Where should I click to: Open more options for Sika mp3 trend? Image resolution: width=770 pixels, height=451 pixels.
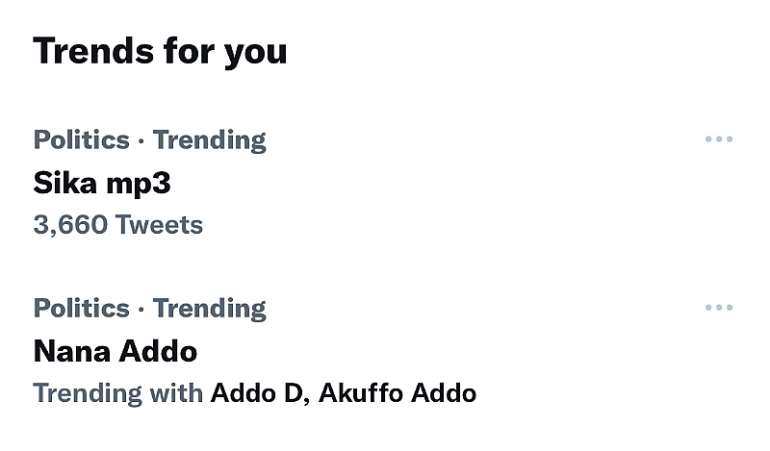point(718,139)
